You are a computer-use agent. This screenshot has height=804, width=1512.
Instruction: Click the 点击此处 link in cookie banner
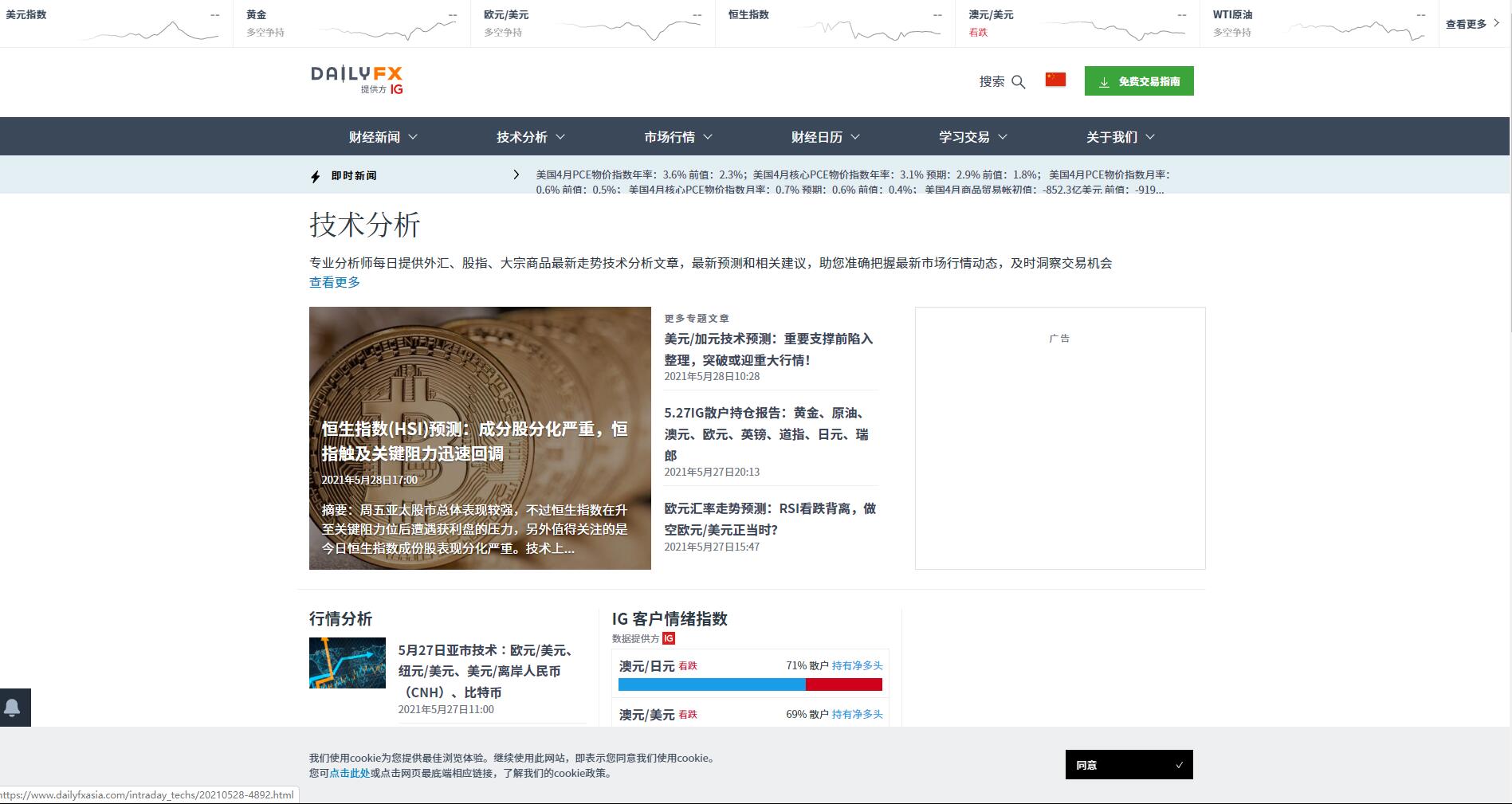[x=349, y=773]
